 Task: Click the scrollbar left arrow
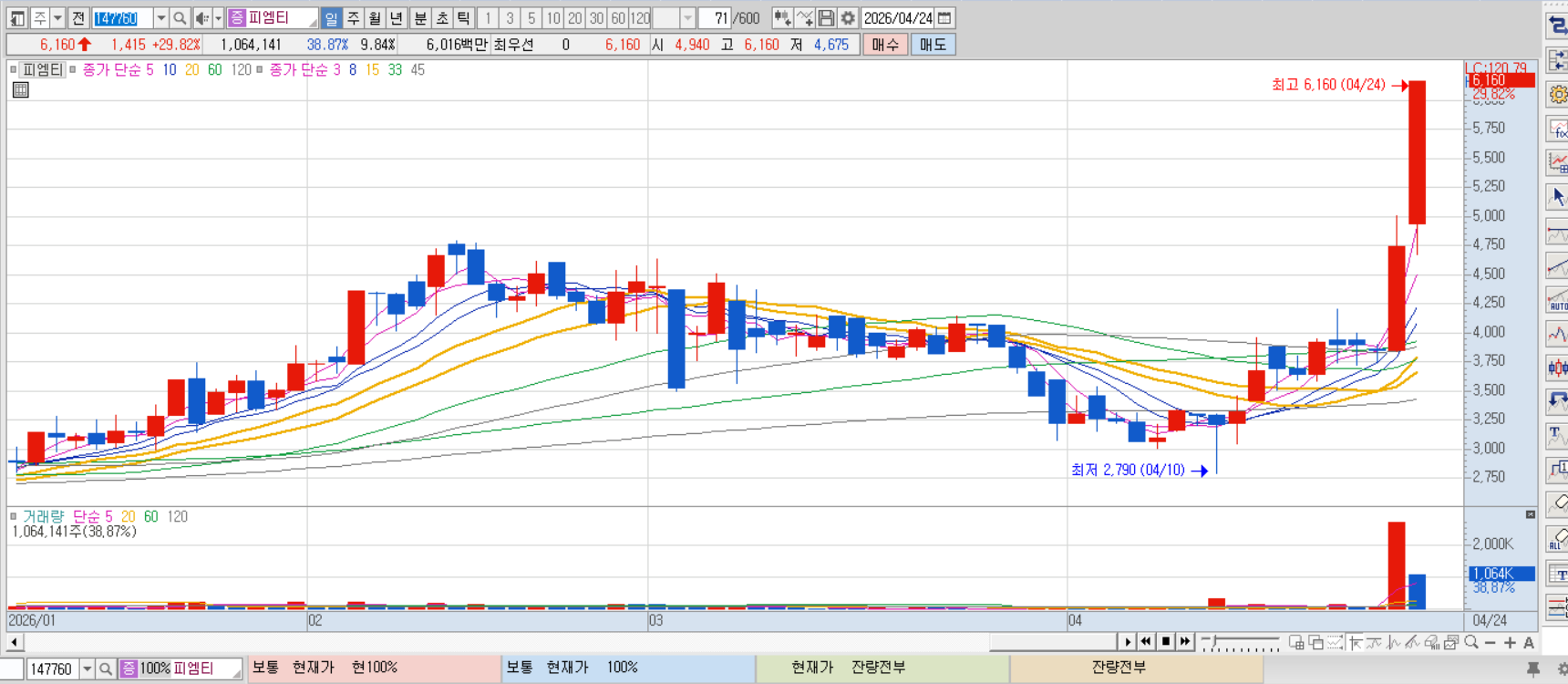[14, 642]
